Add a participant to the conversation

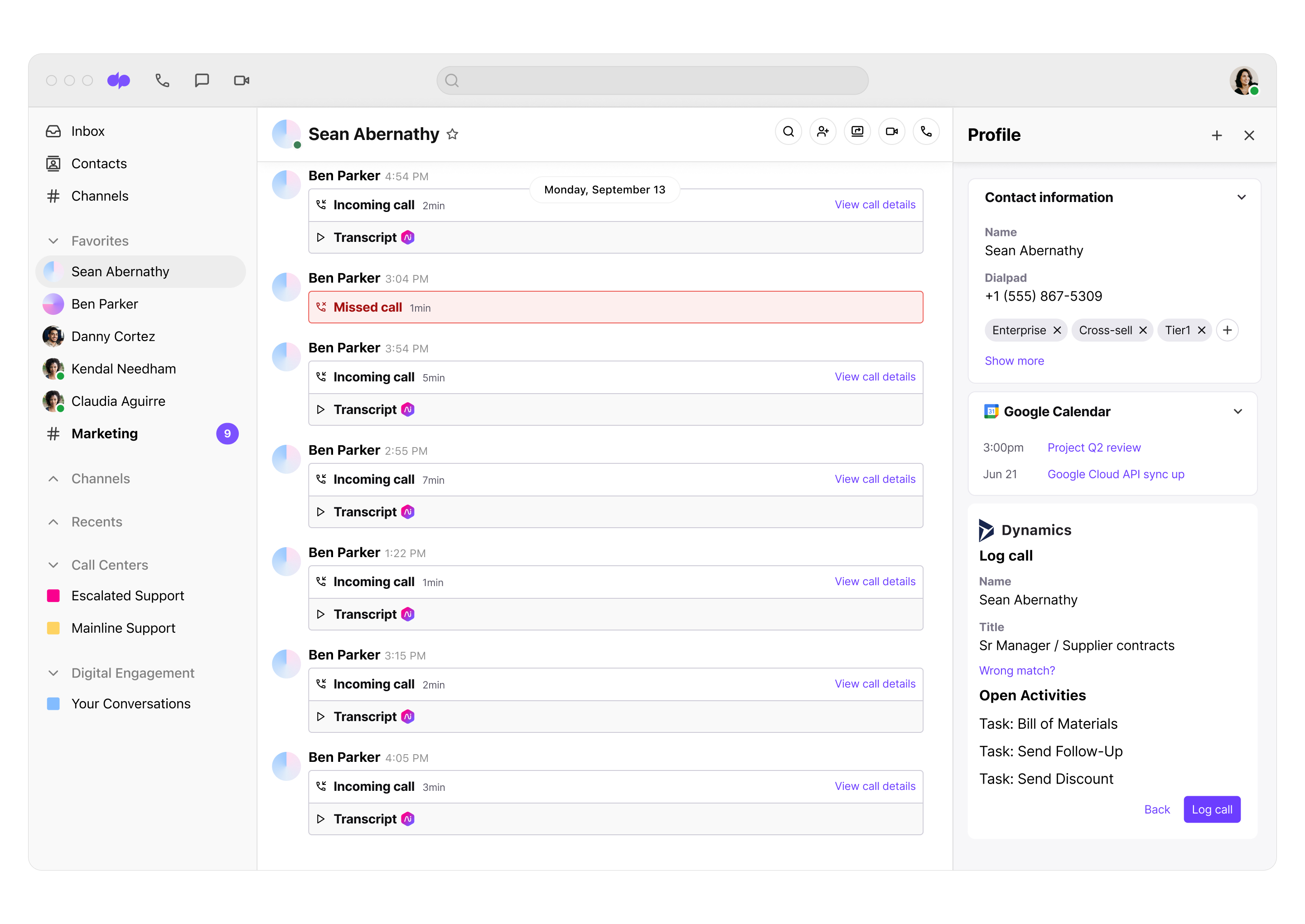(823, 131)
